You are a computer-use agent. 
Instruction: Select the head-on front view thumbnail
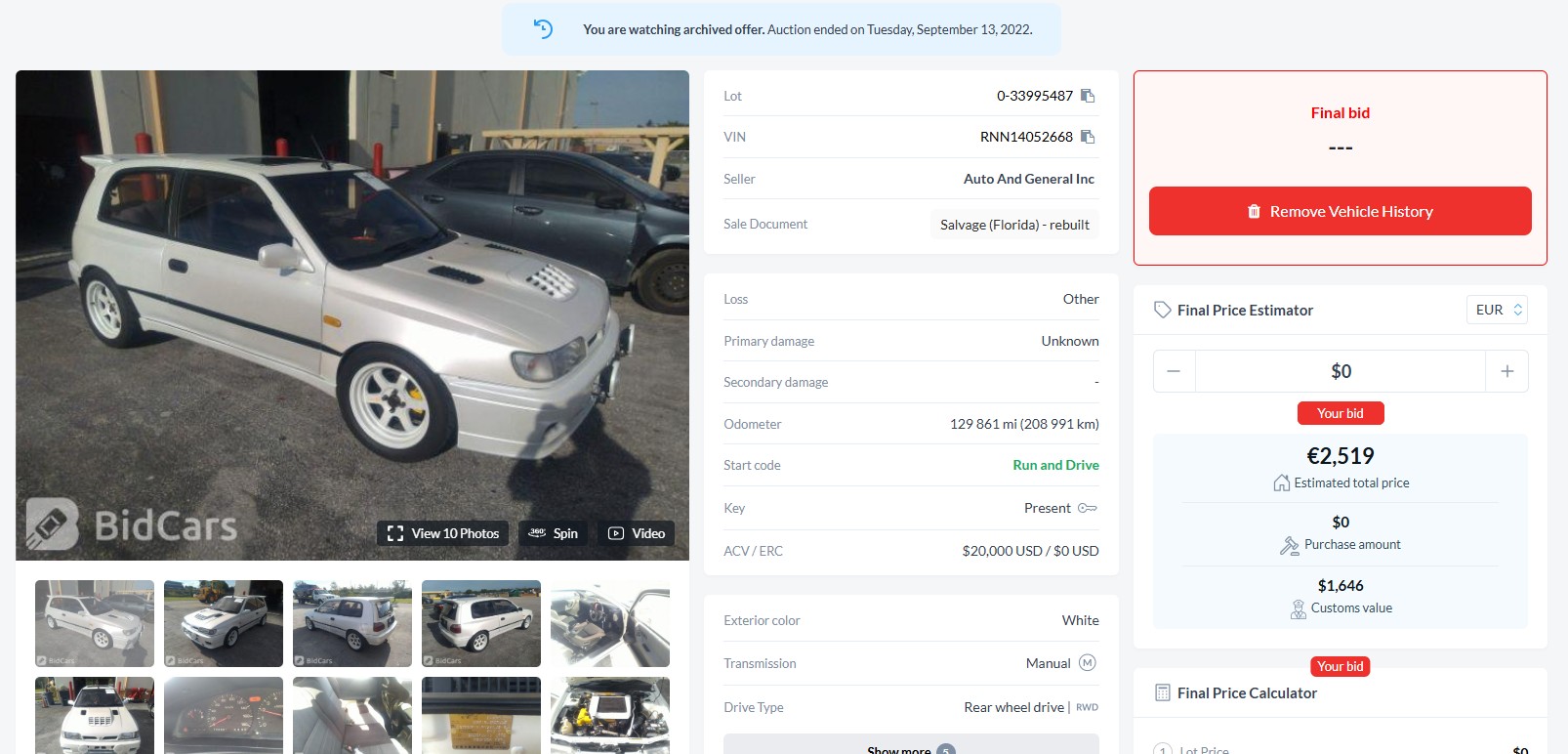coord(95,715)
